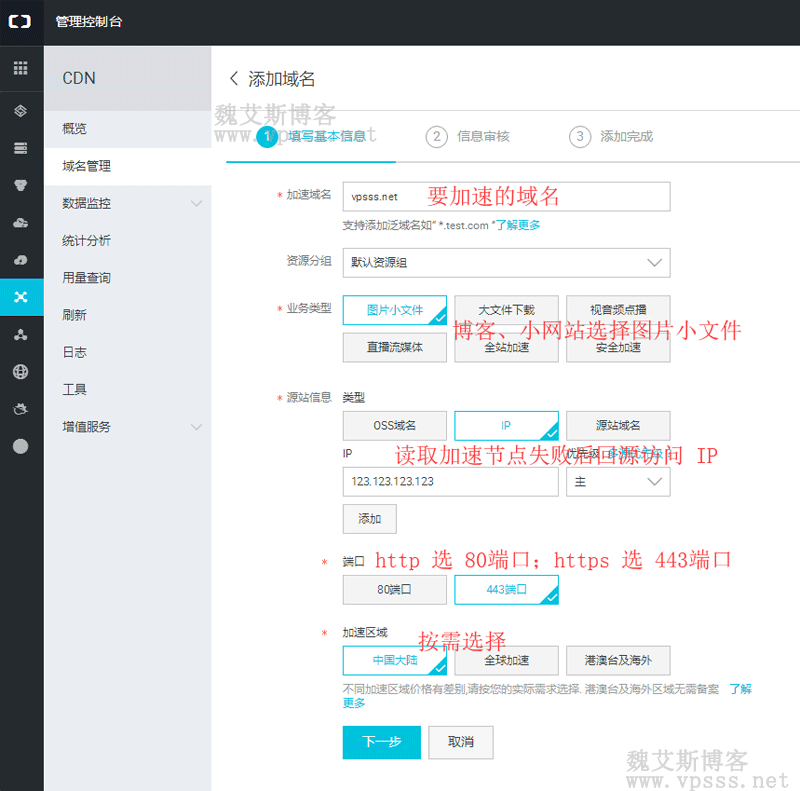This screenshot has width=800, height=791.
Task: Open the 资源分组 dropdown
Action: pyautogui.click(x=506, y=262)
